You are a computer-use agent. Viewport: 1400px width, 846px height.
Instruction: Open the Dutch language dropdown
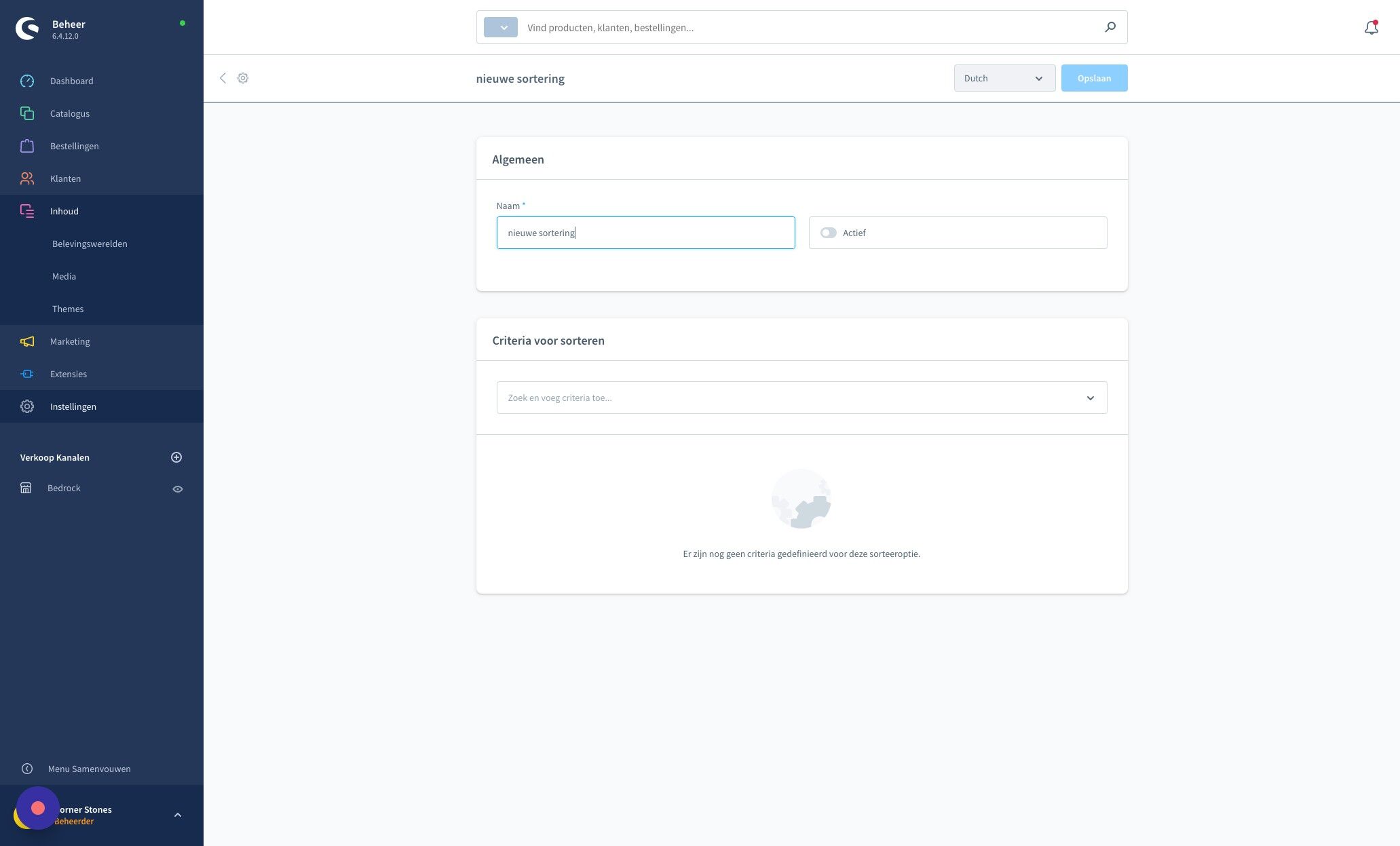[x=1004, y=78]
